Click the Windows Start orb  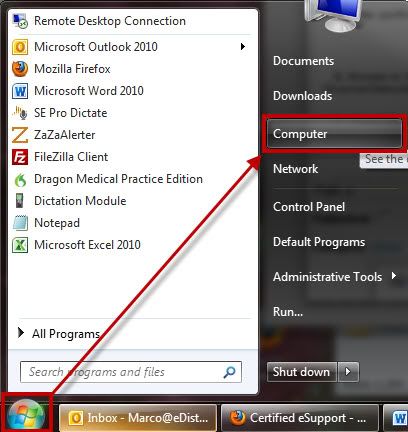(26, 414)
